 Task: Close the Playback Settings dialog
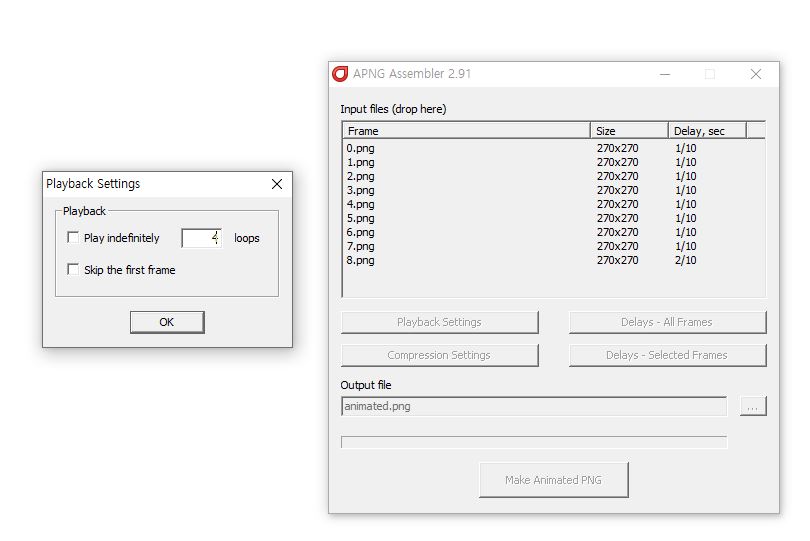(x=277, y=184)
